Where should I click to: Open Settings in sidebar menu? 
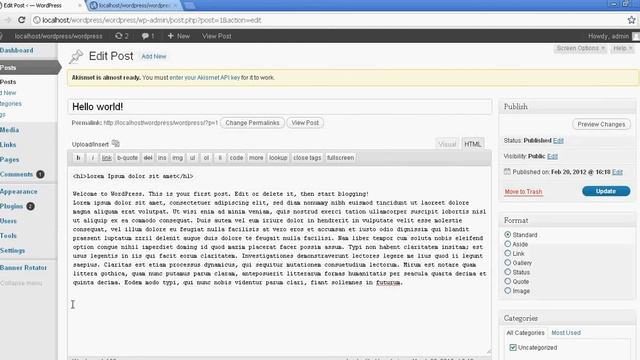(13, 250)
